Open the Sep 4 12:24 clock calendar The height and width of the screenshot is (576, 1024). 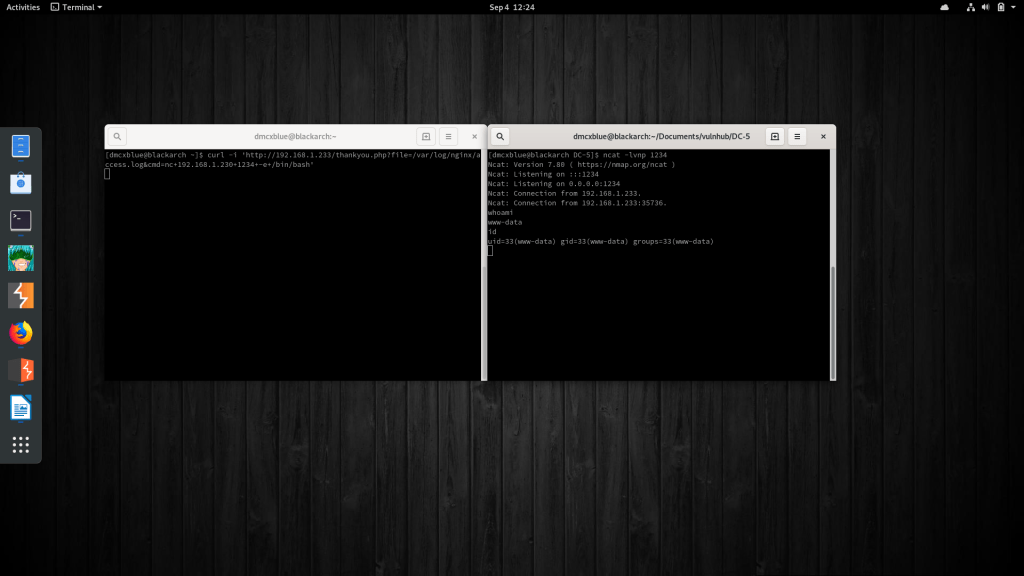pos(511,7)
